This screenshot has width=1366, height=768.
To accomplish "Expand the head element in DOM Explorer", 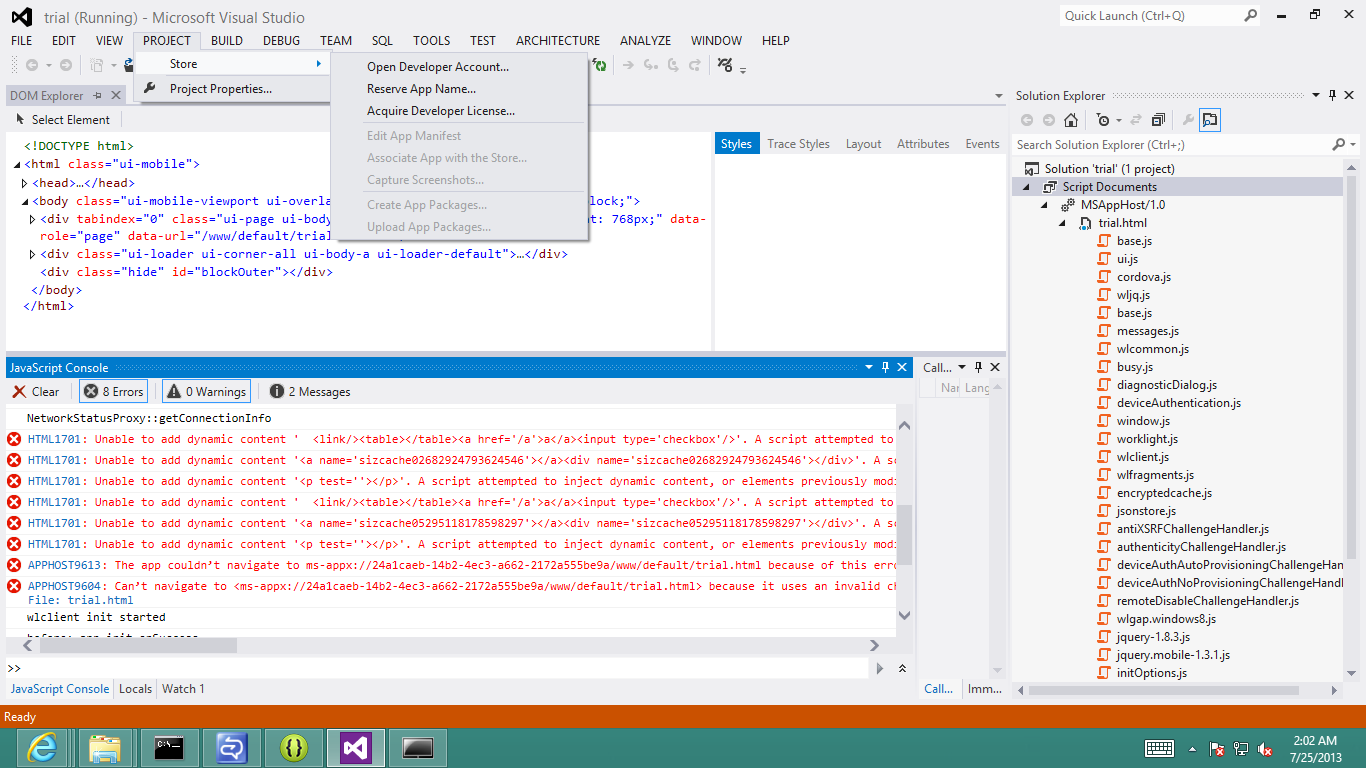I will coord(25,183).
